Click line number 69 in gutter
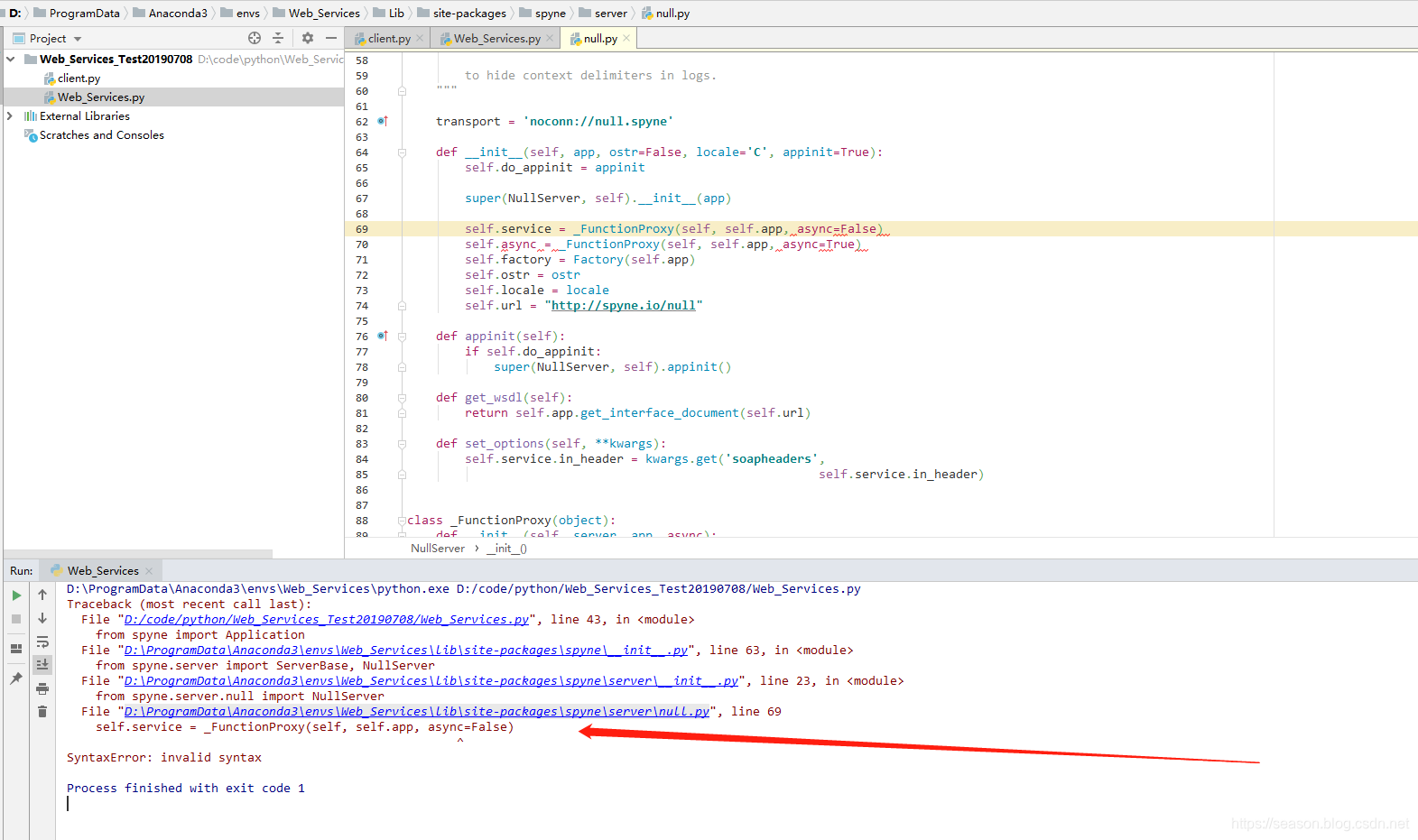The height and width of the screenshot is (840, 1418). [362, 229]
